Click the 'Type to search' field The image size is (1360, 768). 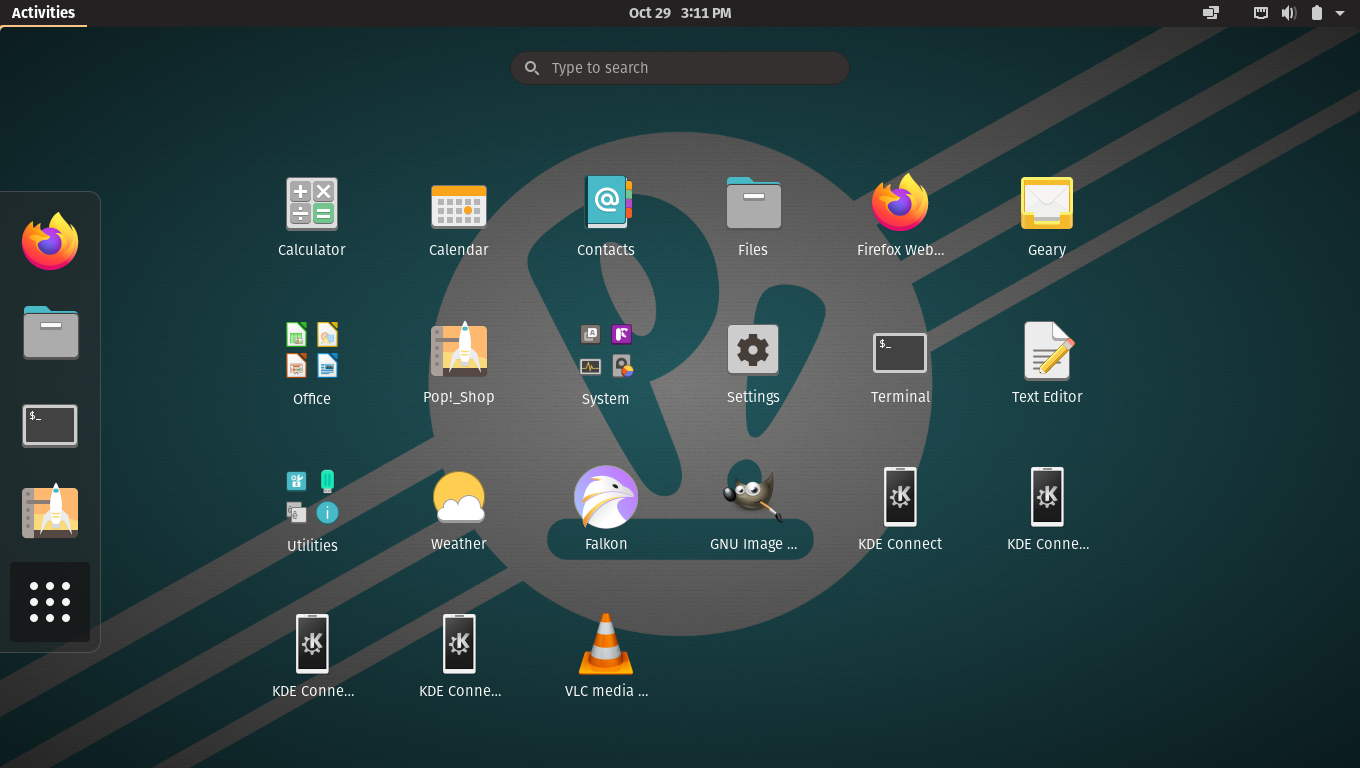pos(680,68)
